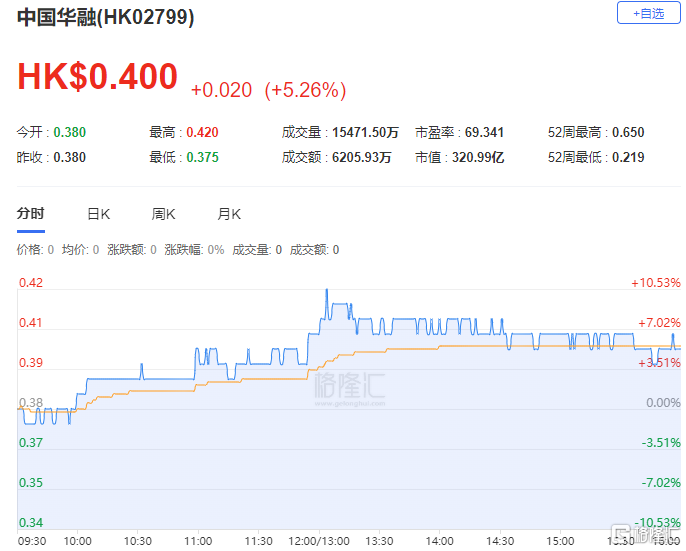Click the 涨跌额 readout above the chart
Screen dimensions: 686x551
(x=132, y=250)
